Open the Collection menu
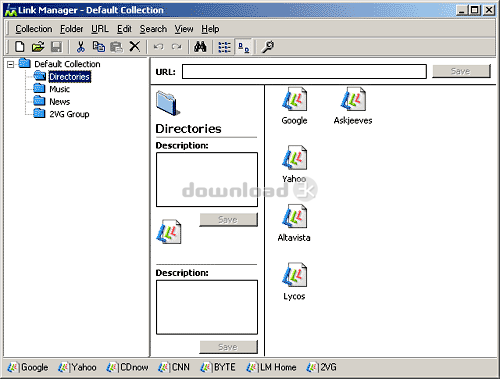 [34, 29]
